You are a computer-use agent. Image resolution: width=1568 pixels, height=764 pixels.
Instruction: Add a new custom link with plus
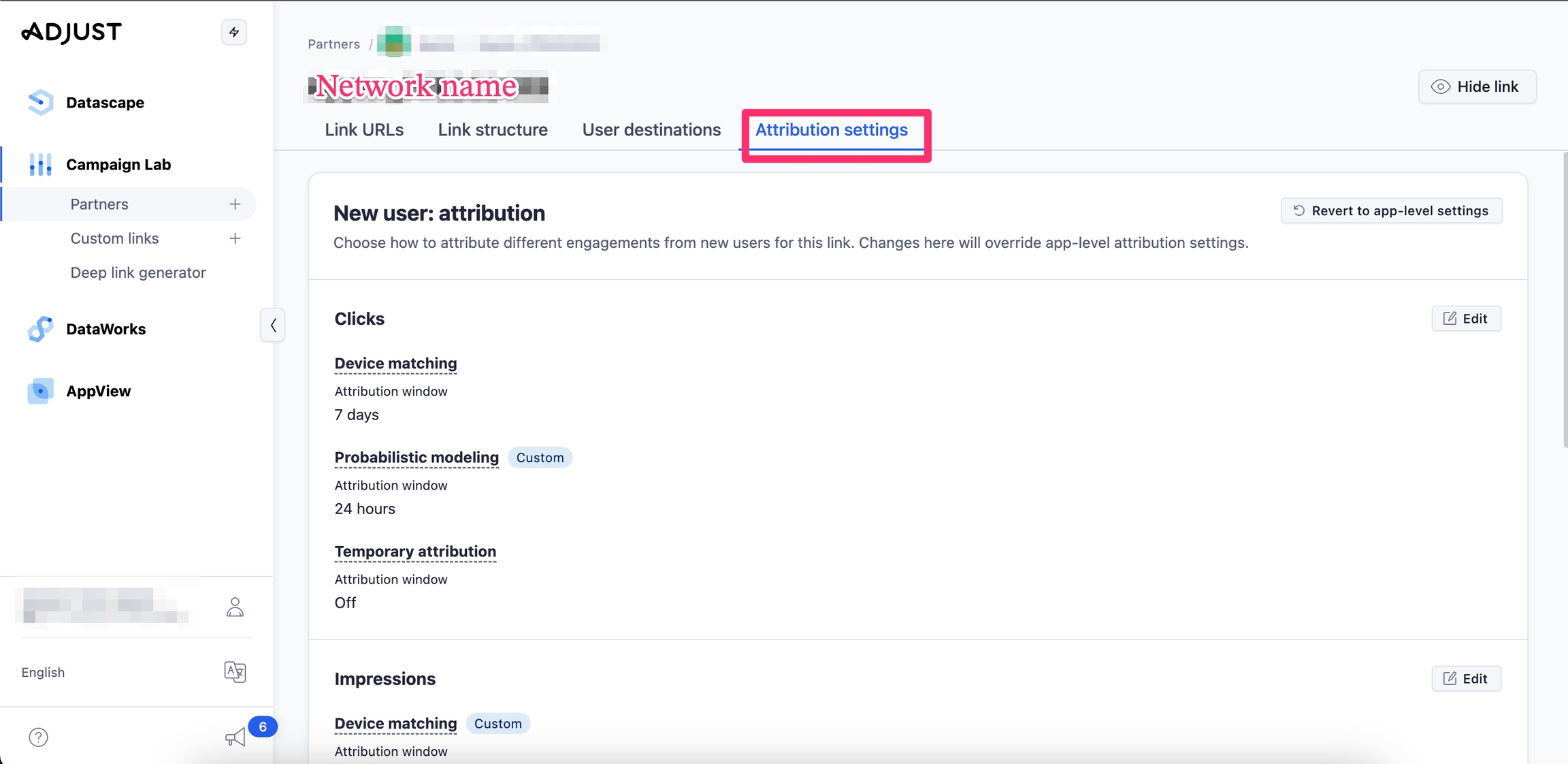[x=235, y=238]
